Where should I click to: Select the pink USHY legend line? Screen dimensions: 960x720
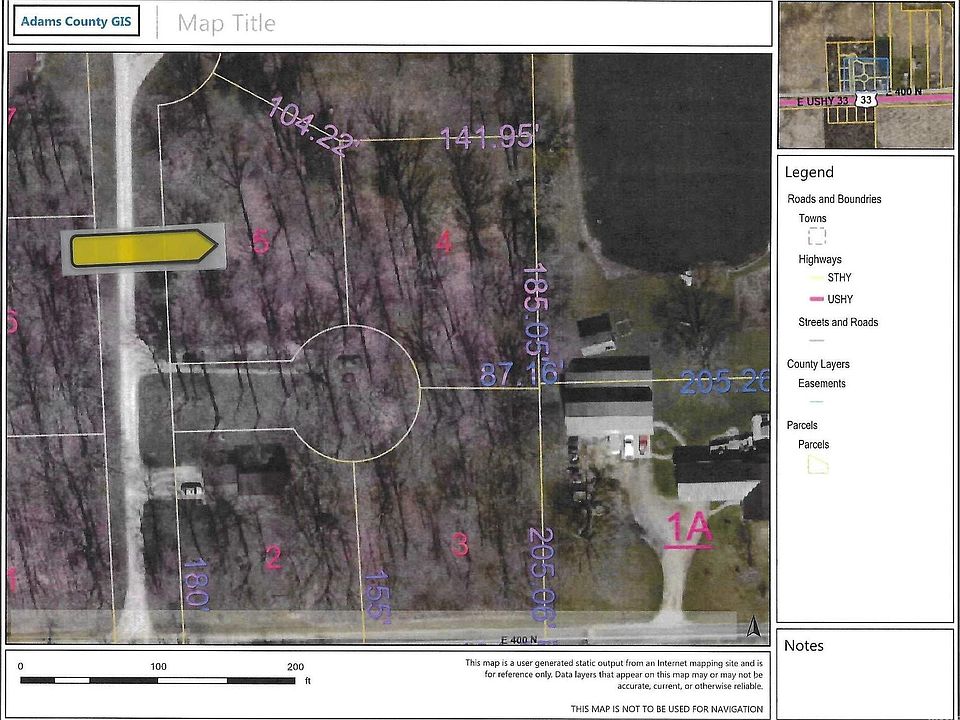tap(817, 300)
